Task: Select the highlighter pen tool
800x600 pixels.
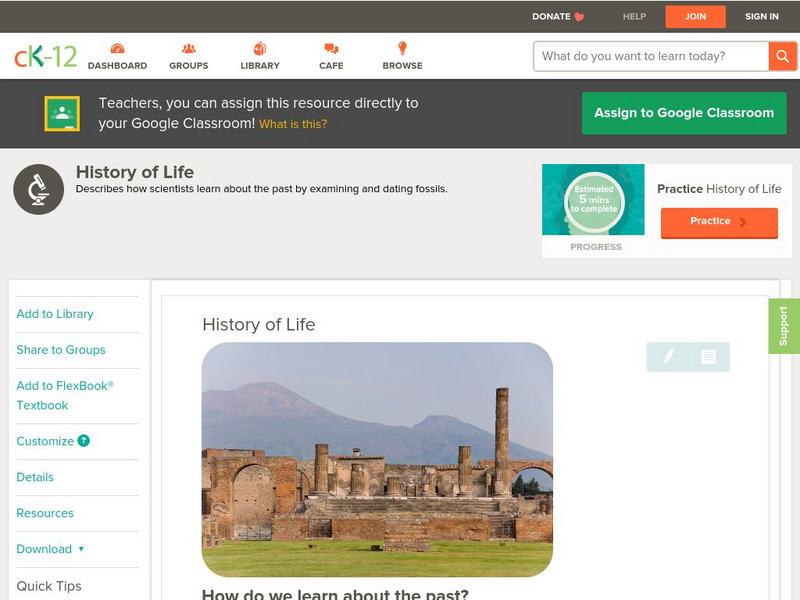Action: pyautogui.click(x=668, y=356)
